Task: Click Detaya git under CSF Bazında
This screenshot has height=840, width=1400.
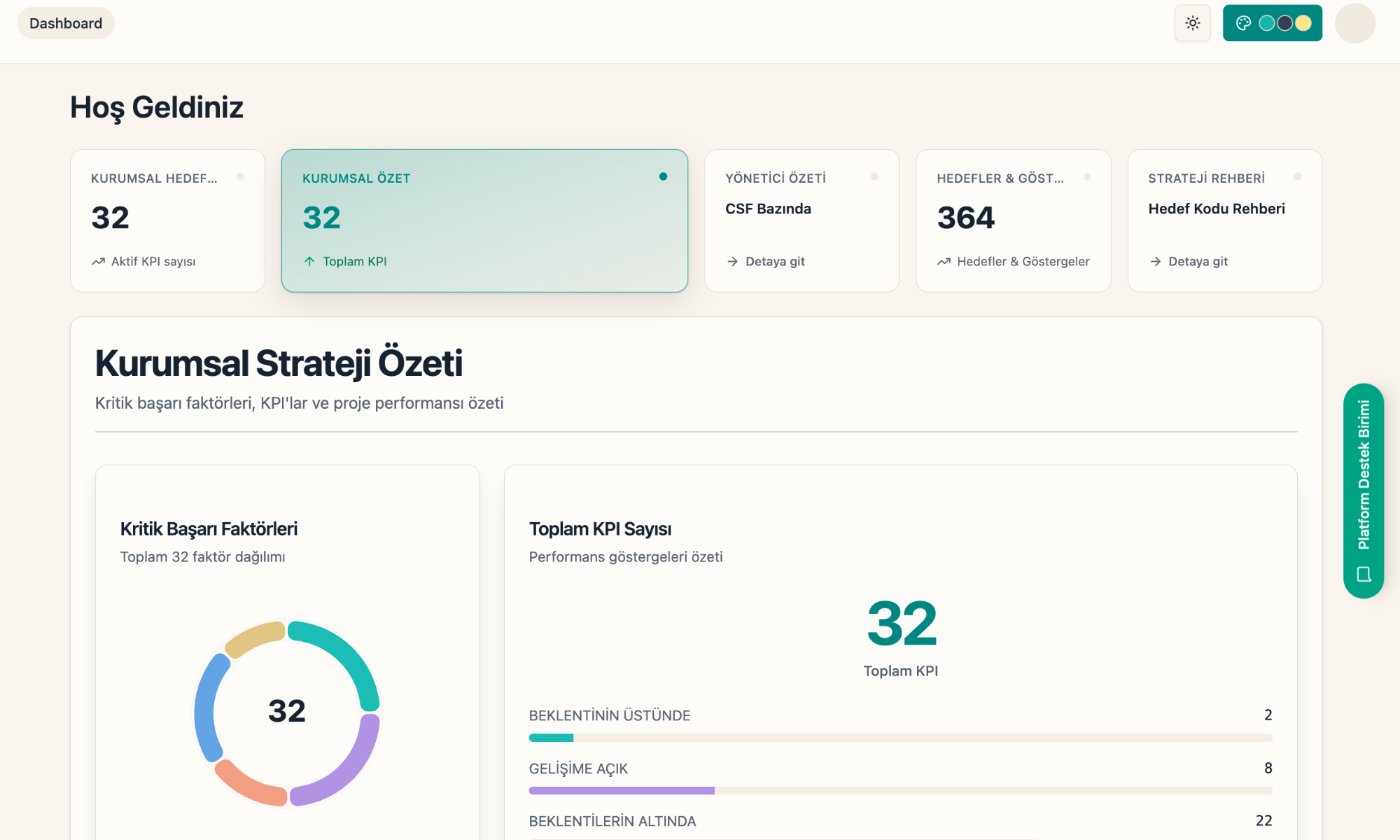Action: tap(775, 262)
